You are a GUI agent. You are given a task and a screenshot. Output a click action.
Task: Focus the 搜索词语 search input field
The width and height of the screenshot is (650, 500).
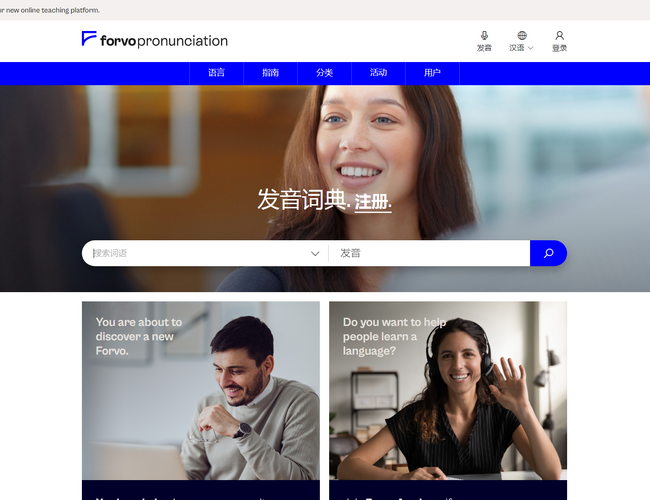coord(199,253)
